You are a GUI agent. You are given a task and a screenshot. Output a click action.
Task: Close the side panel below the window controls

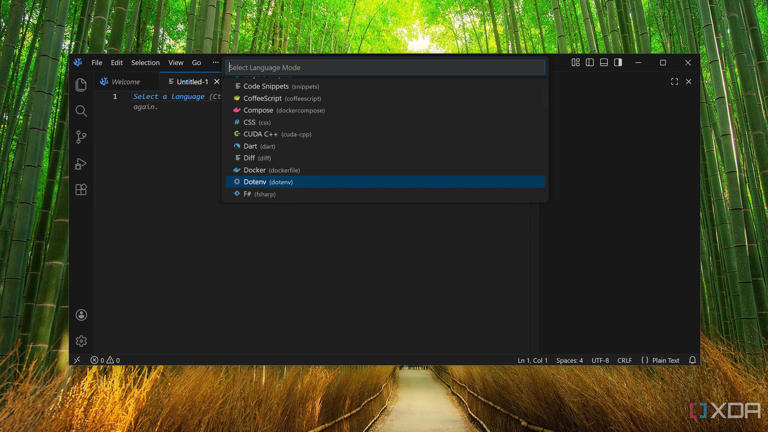[689, 82]
